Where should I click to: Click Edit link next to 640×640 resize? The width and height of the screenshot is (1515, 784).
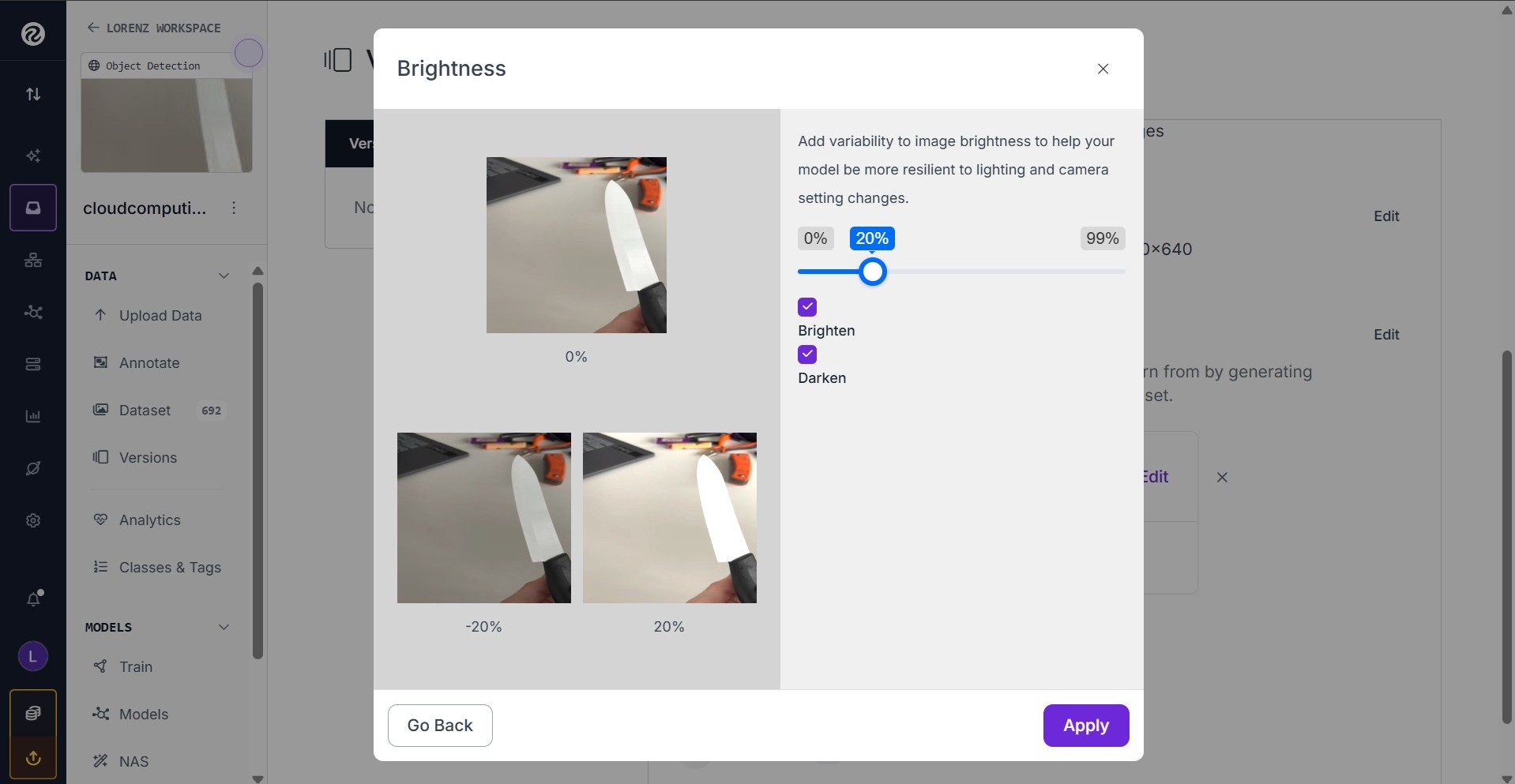click(1386, 216)
